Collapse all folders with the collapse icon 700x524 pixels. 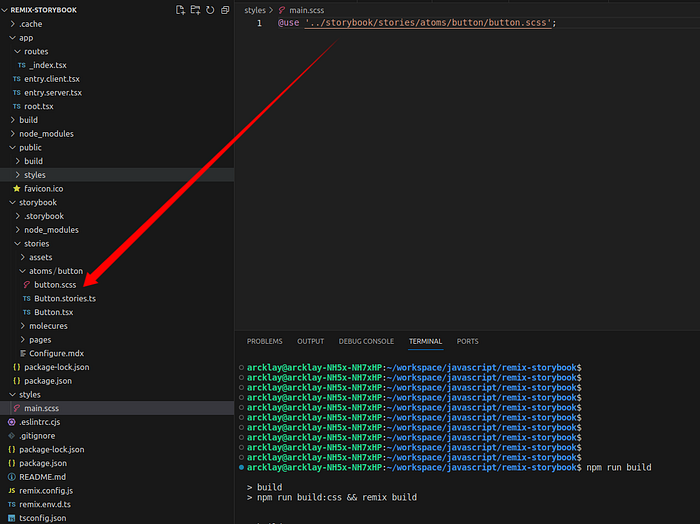tap(225, 10)
